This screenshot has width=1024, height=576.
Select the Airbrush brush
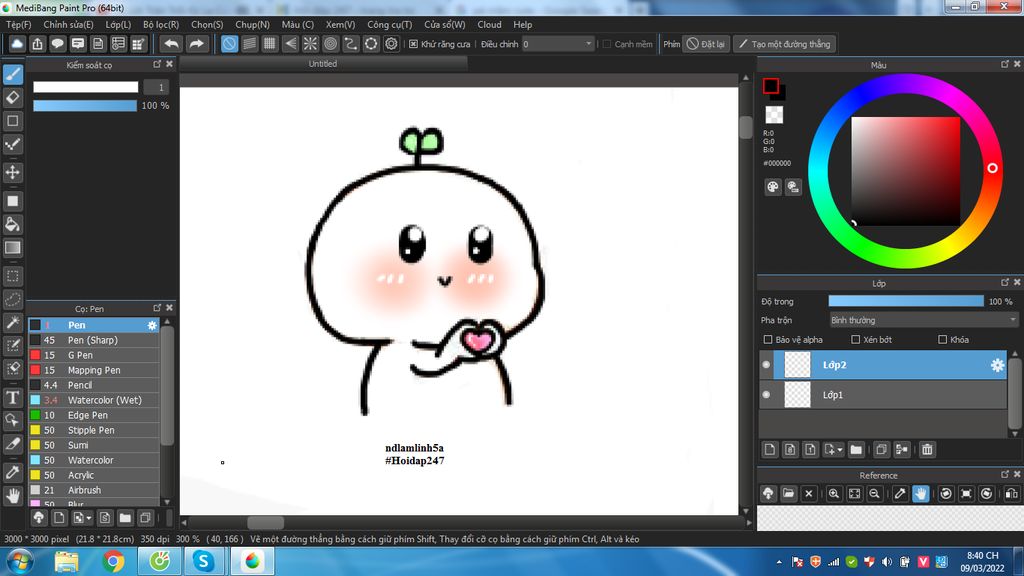point(94,490)
